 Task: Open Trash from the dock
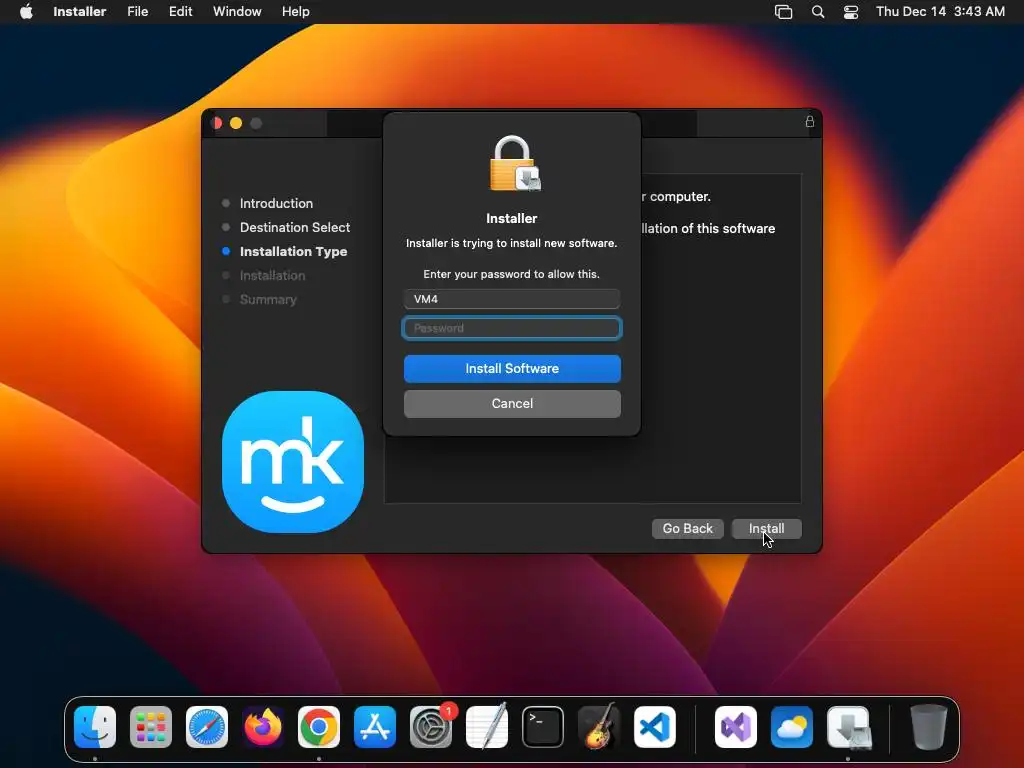coord(929,727)
